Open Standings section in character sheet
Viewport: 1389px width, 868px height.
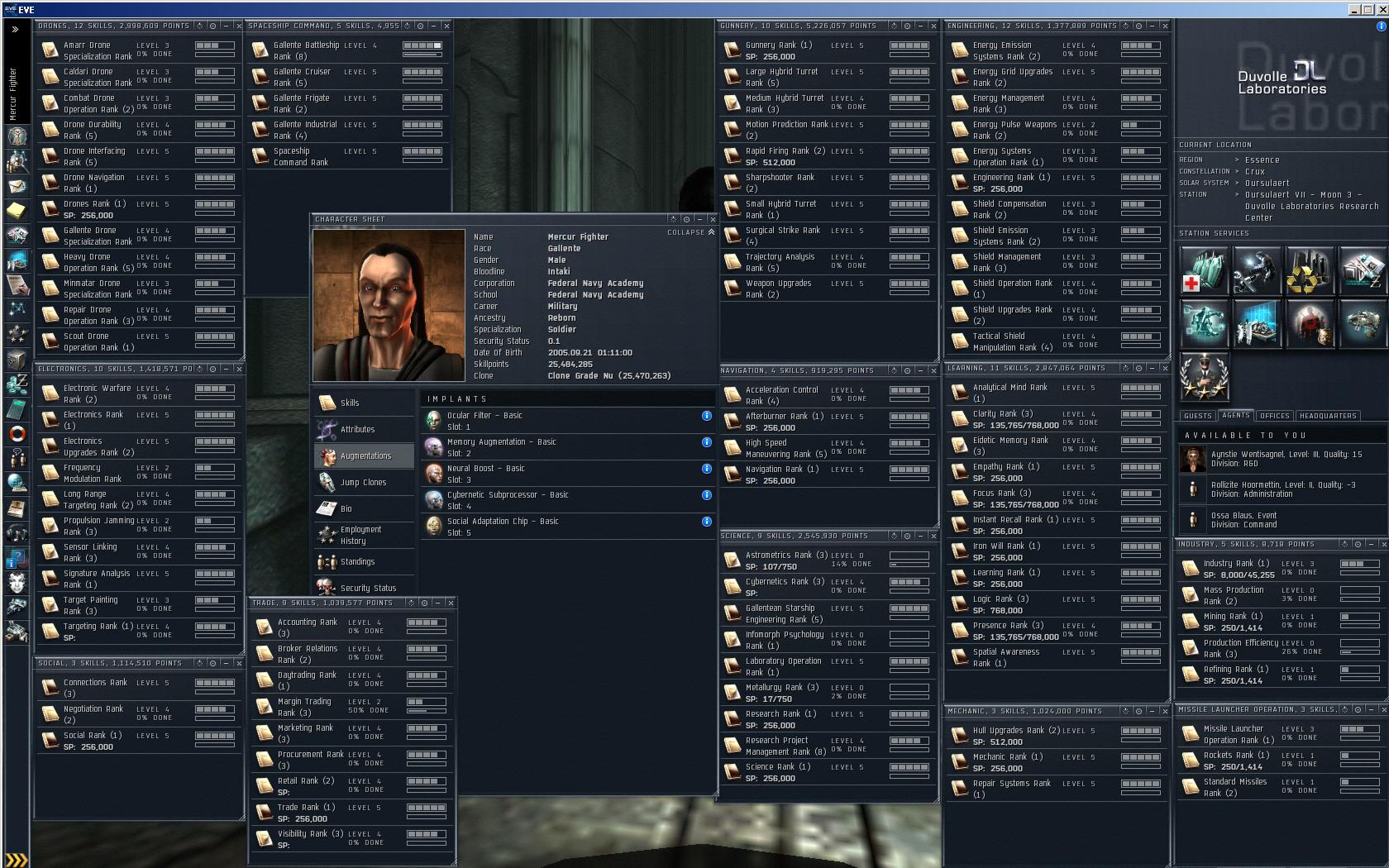(x=364, y=562)
